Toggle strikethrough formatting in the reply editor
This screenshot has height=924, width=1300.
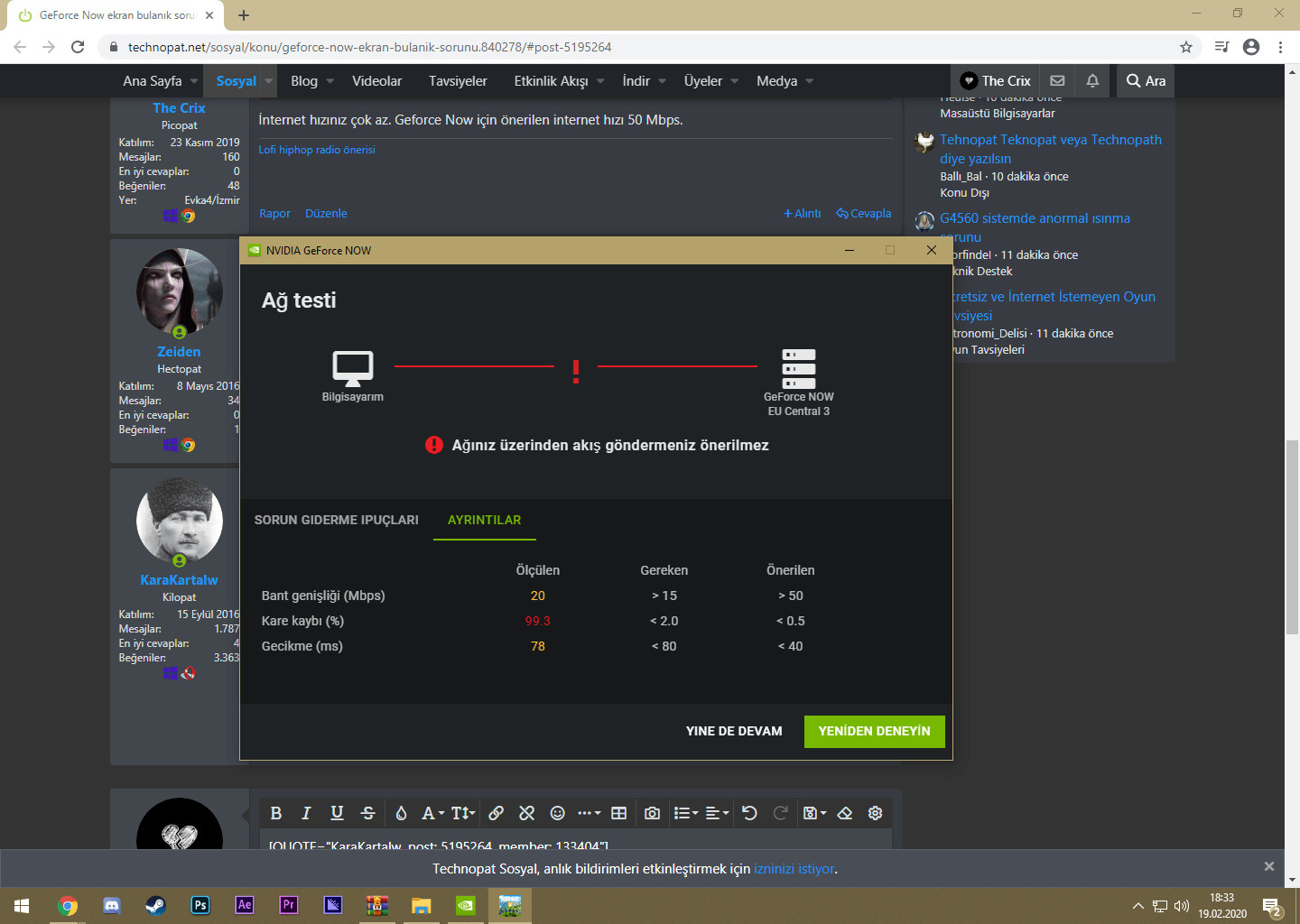click(367, 813)
